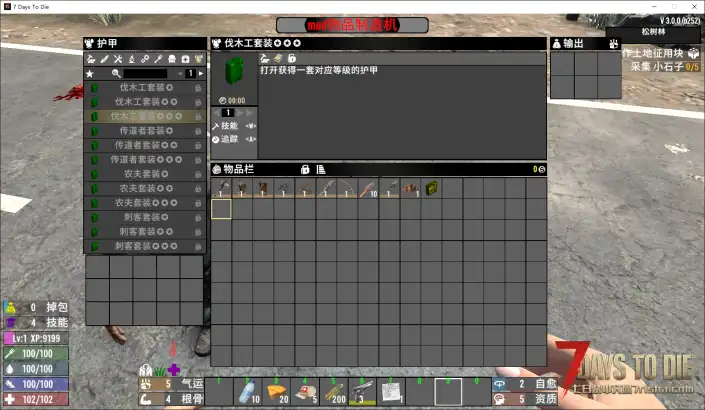The width and height of the screenshot is (705, 410).
Task: Open the unlock padlock tab in details
Action: [292, 58]
